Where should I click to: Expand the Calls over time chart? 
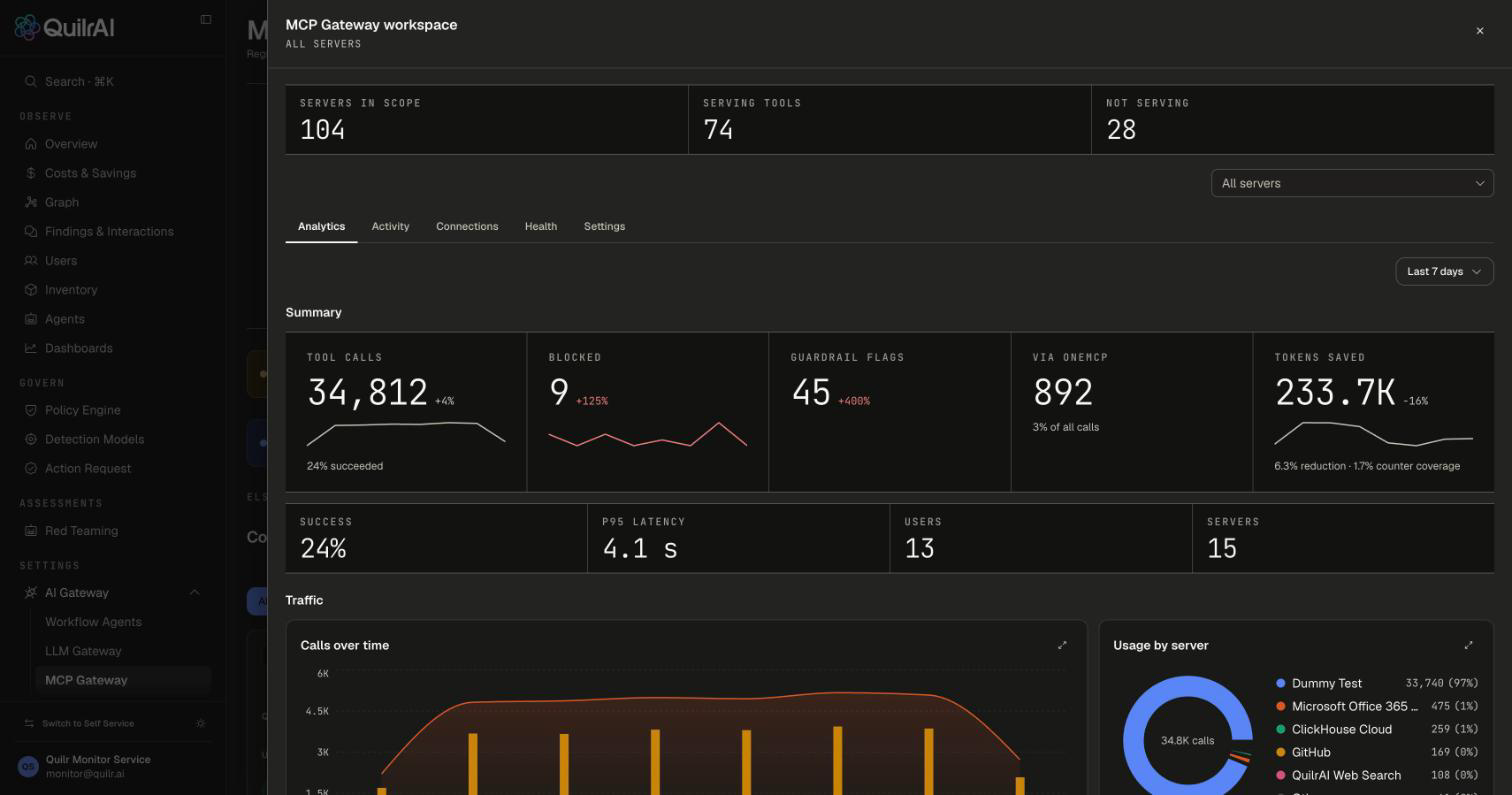tap(1062, 645)
